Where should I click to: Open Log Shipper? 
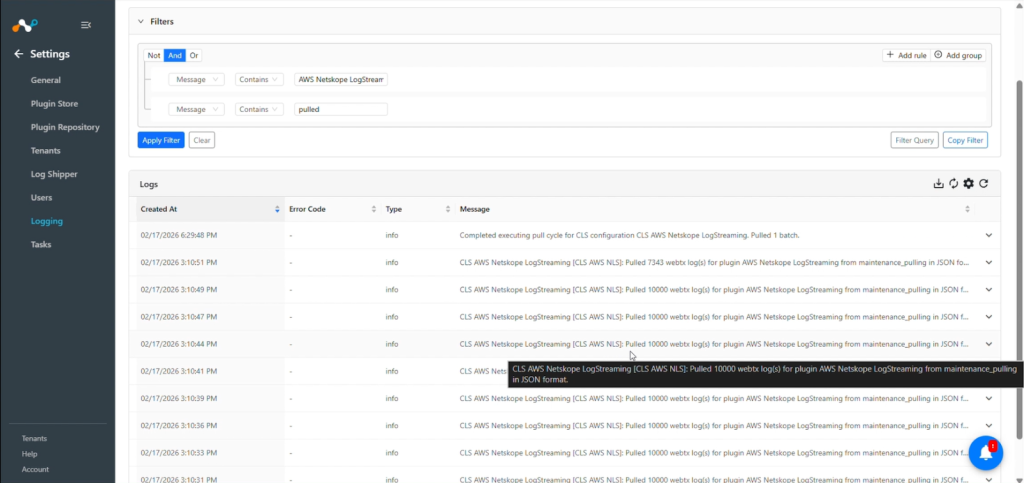pos(54,174)
